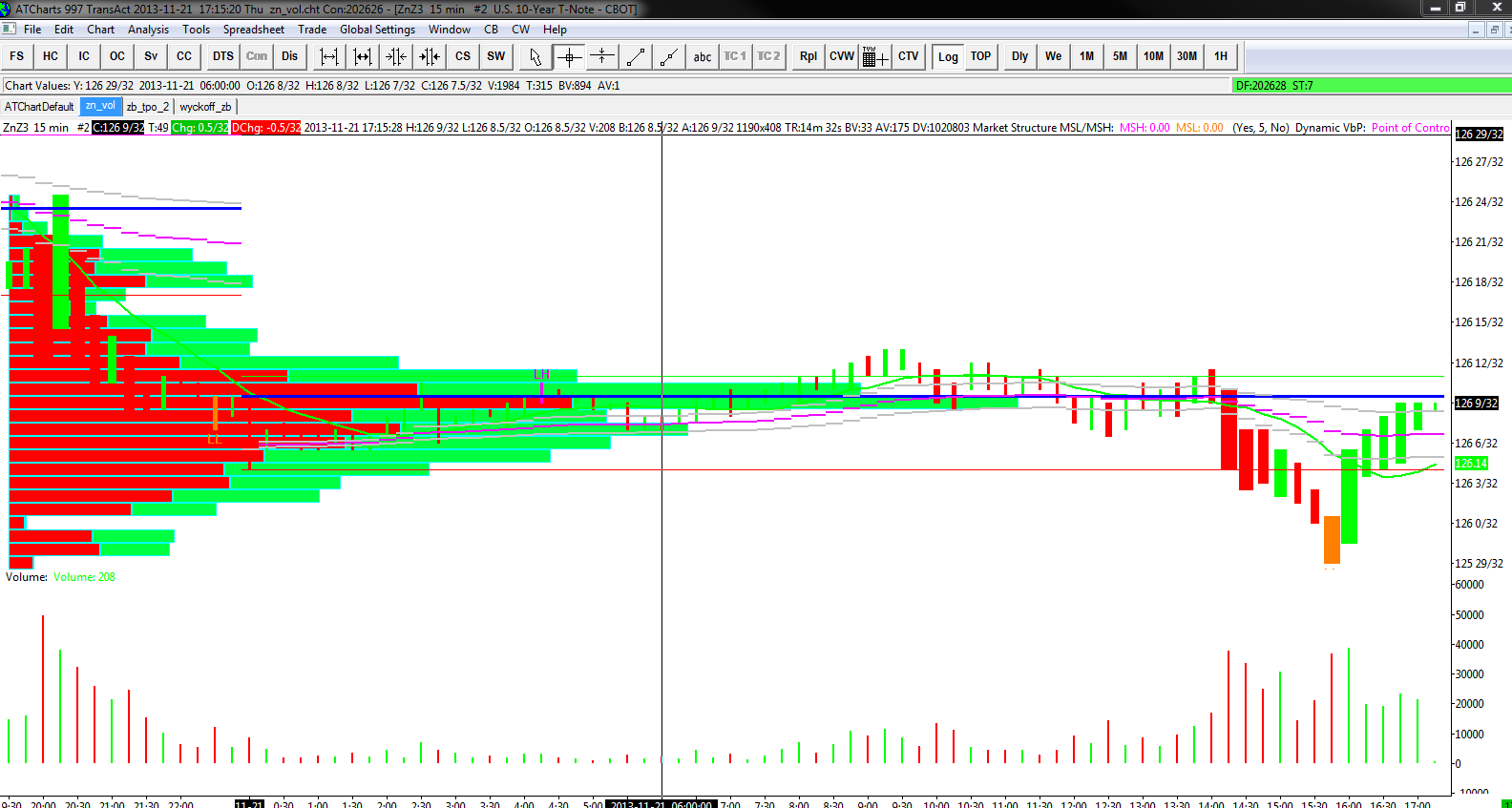Click the CVW toolbar button
Image resolution: width=1512 pixels, height=808 pixels.
[842, 56]
